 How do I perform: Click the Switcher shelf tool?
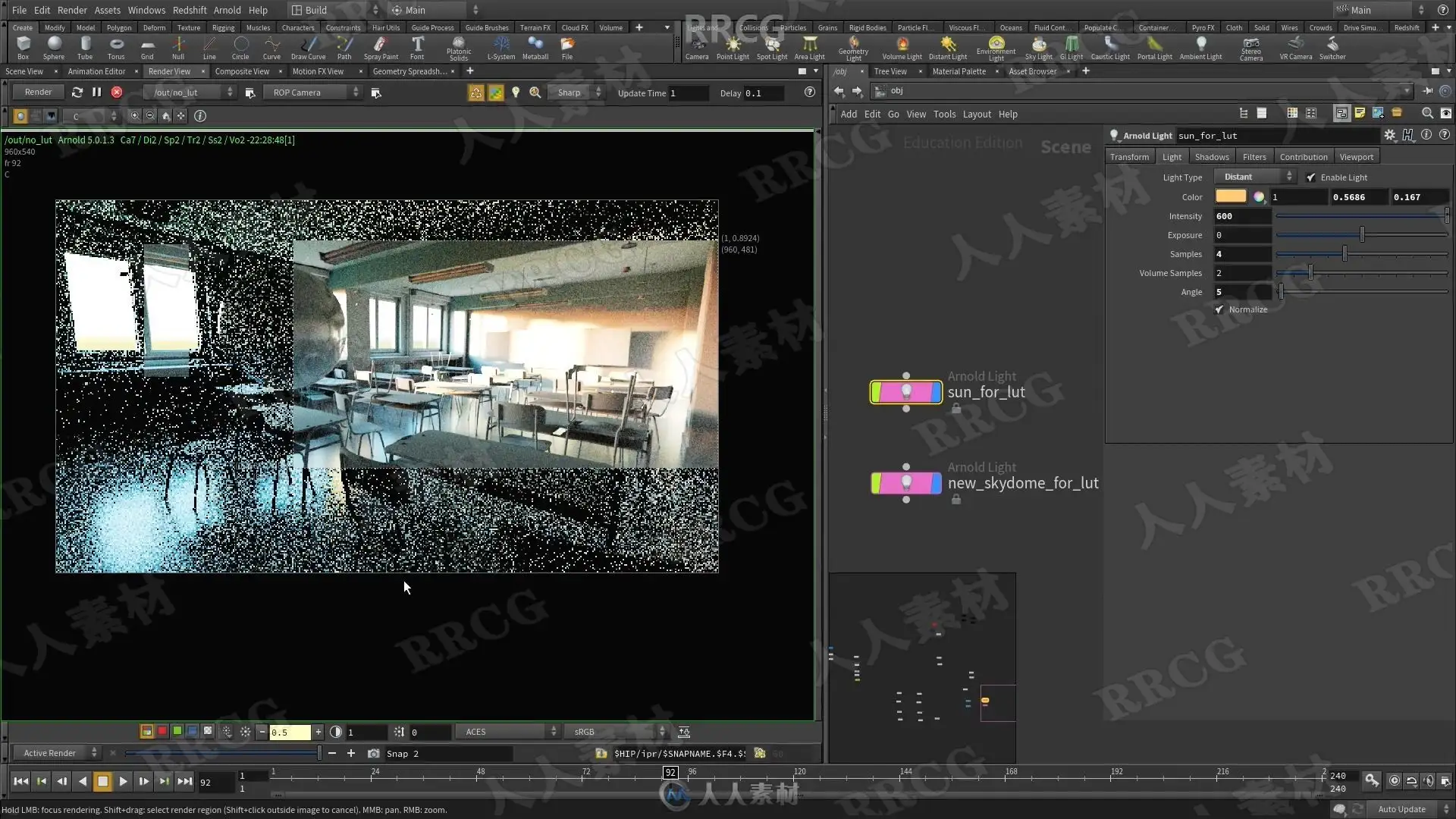point(1332,48)
